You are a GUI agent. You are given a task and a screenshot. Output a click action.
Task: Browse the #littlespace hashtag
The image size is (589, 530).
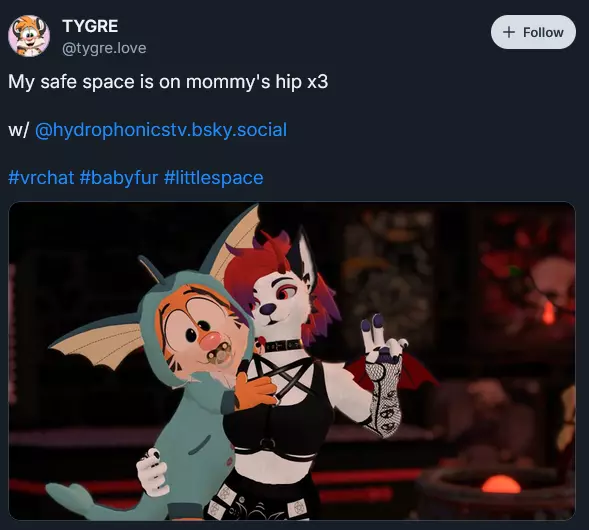[213, 177]
